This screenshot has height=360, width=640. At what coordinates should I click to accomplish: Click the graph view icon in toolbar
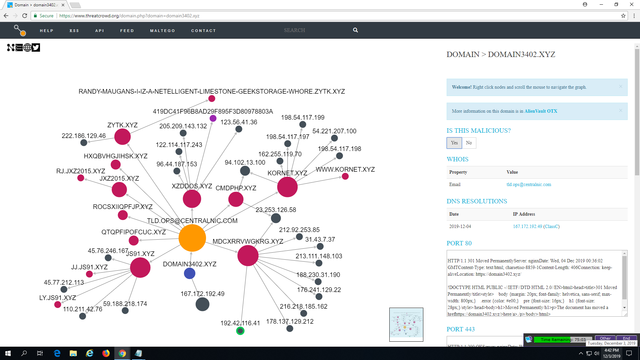pos(11,48)
